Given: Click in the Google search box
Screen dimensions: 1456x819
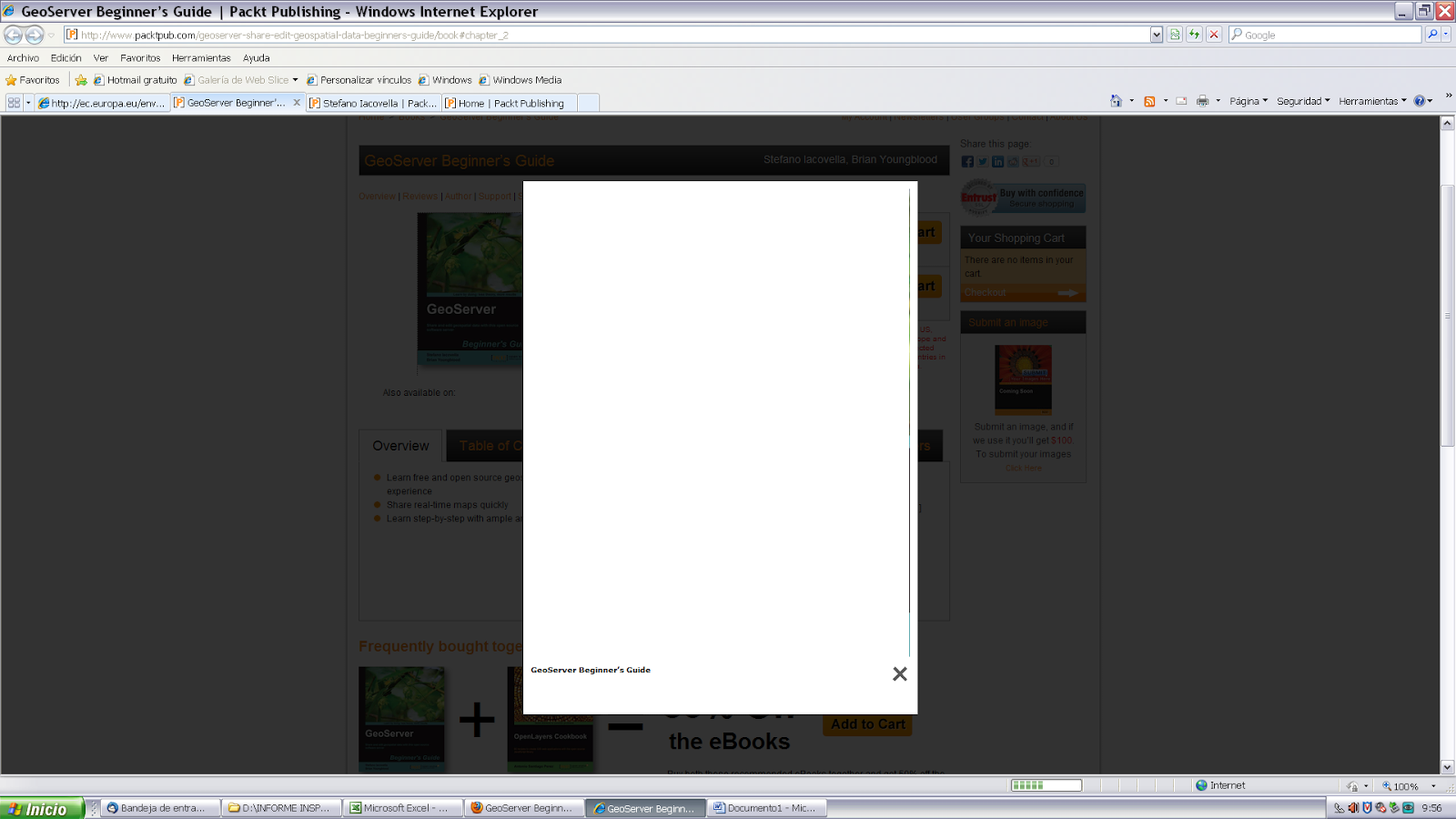Looking at the screenshot, I should click(x=1325, y=35).
